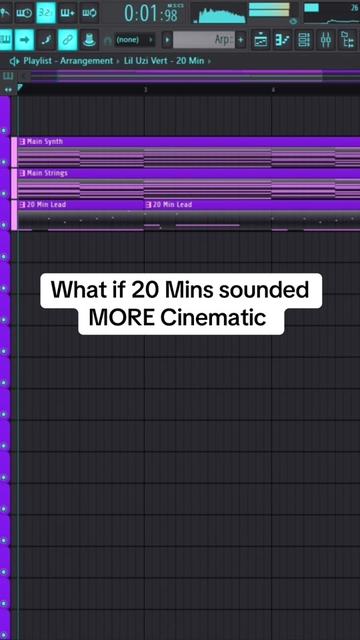
Task: Click the 0:01:98 time display
Action: coord(152,13)
